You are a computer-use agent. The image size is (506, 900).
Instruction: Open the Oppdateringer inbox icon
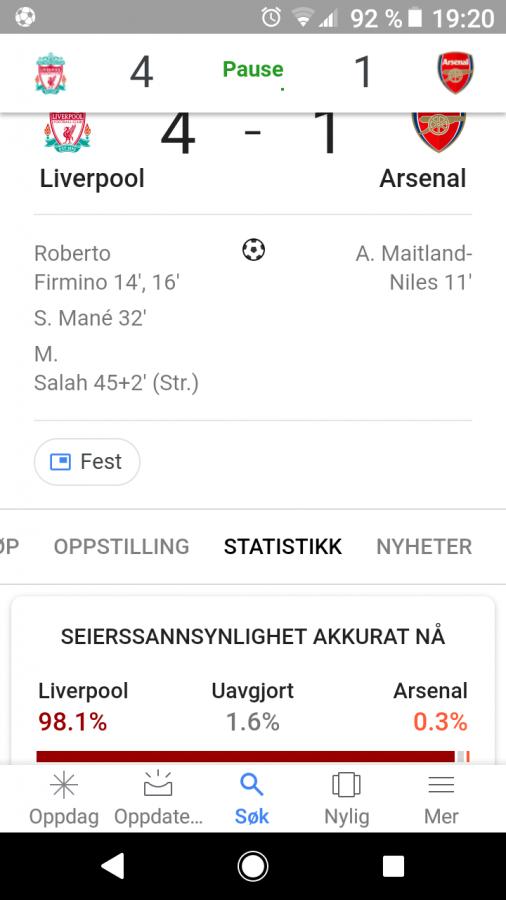pos(158,784)
